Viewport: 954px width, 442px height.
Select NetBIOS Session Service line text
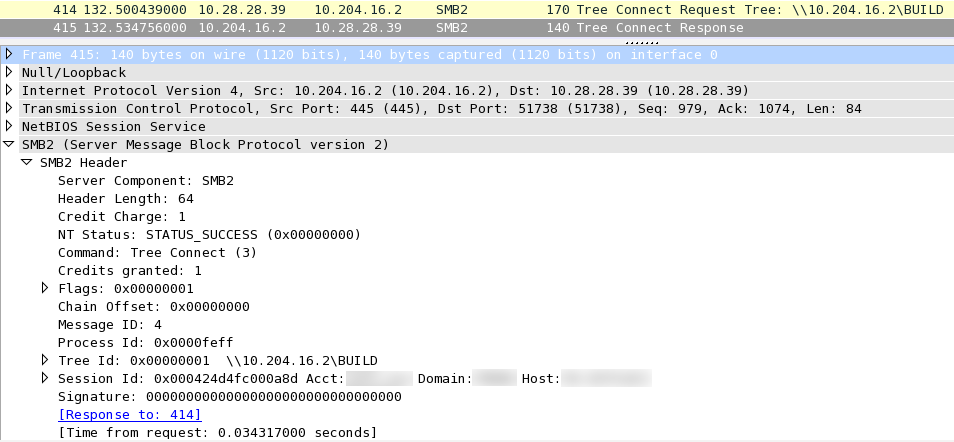[x=114, y=126]
